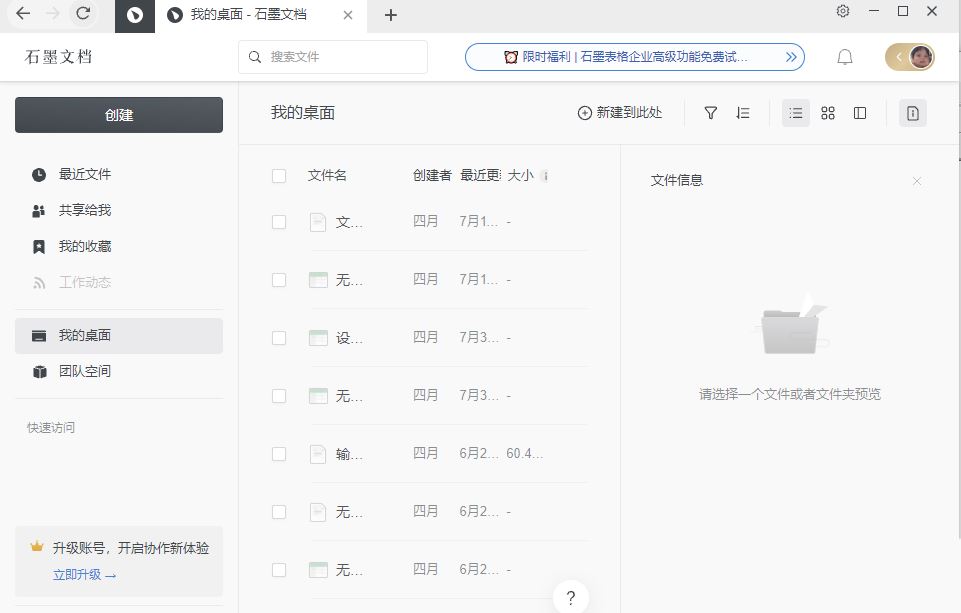Click the 6月2... date of the 输... file
This screenshot has width=961, height=613.
(x=479, y=453)
